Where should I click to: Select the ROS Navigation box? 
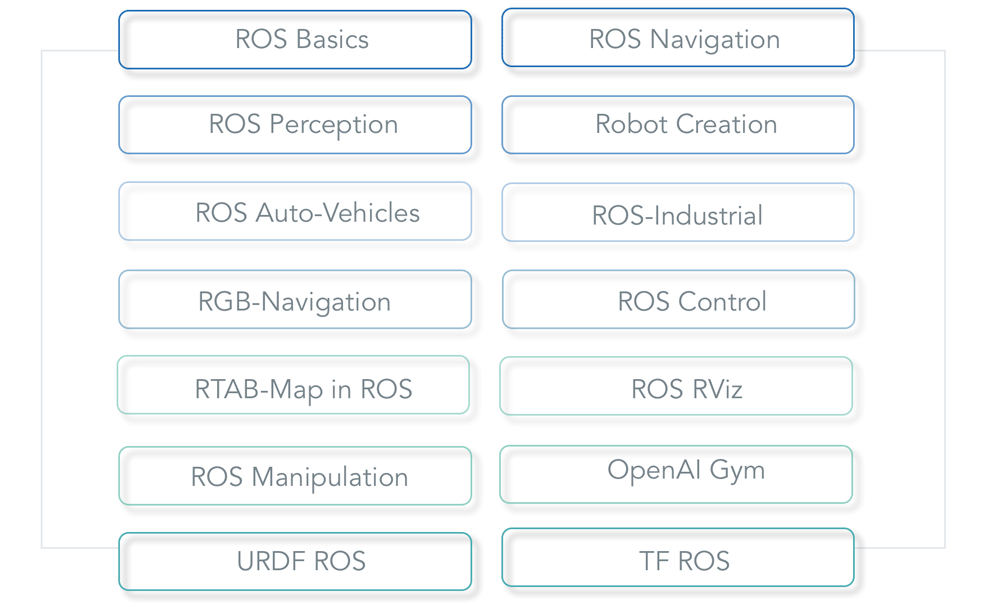(x=678, y=38)
